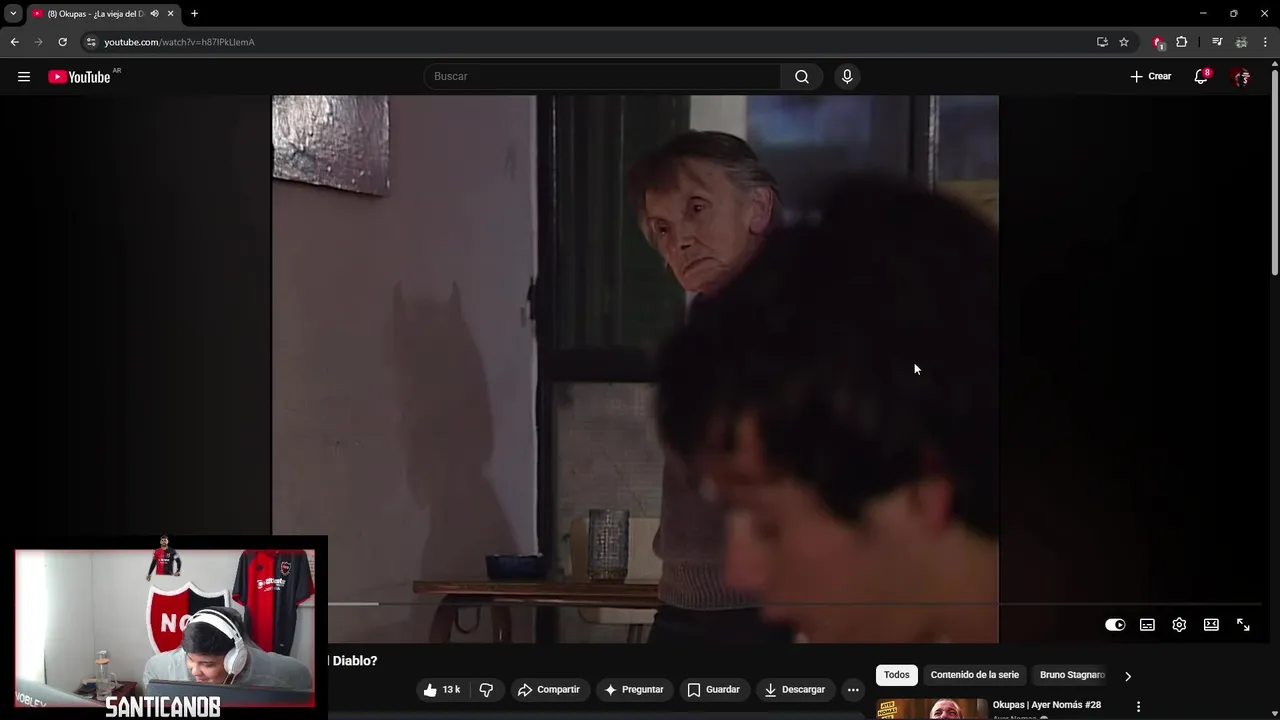Screen dimensions: 1280x720
Task: Click the Preguntar button
Action: coord(633,690)
